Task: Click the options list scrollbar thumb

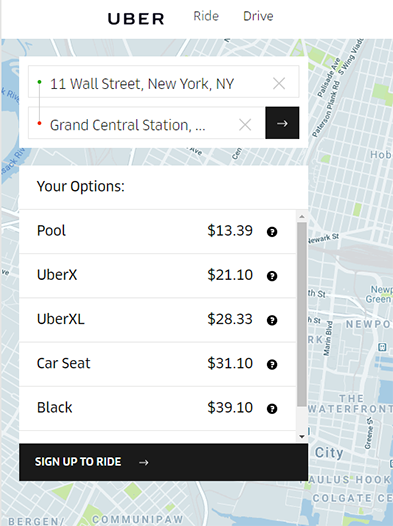Action: (302, 314)
